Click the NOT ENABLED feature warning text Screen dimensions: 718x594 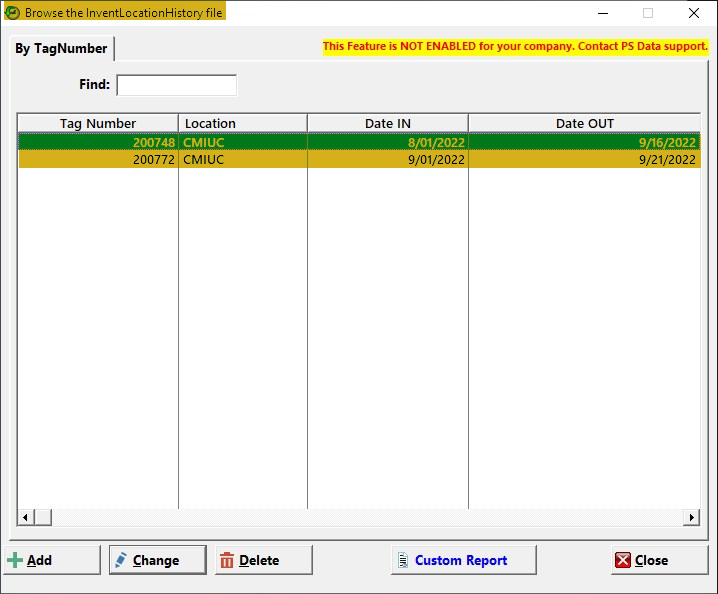tap(516, 46)
